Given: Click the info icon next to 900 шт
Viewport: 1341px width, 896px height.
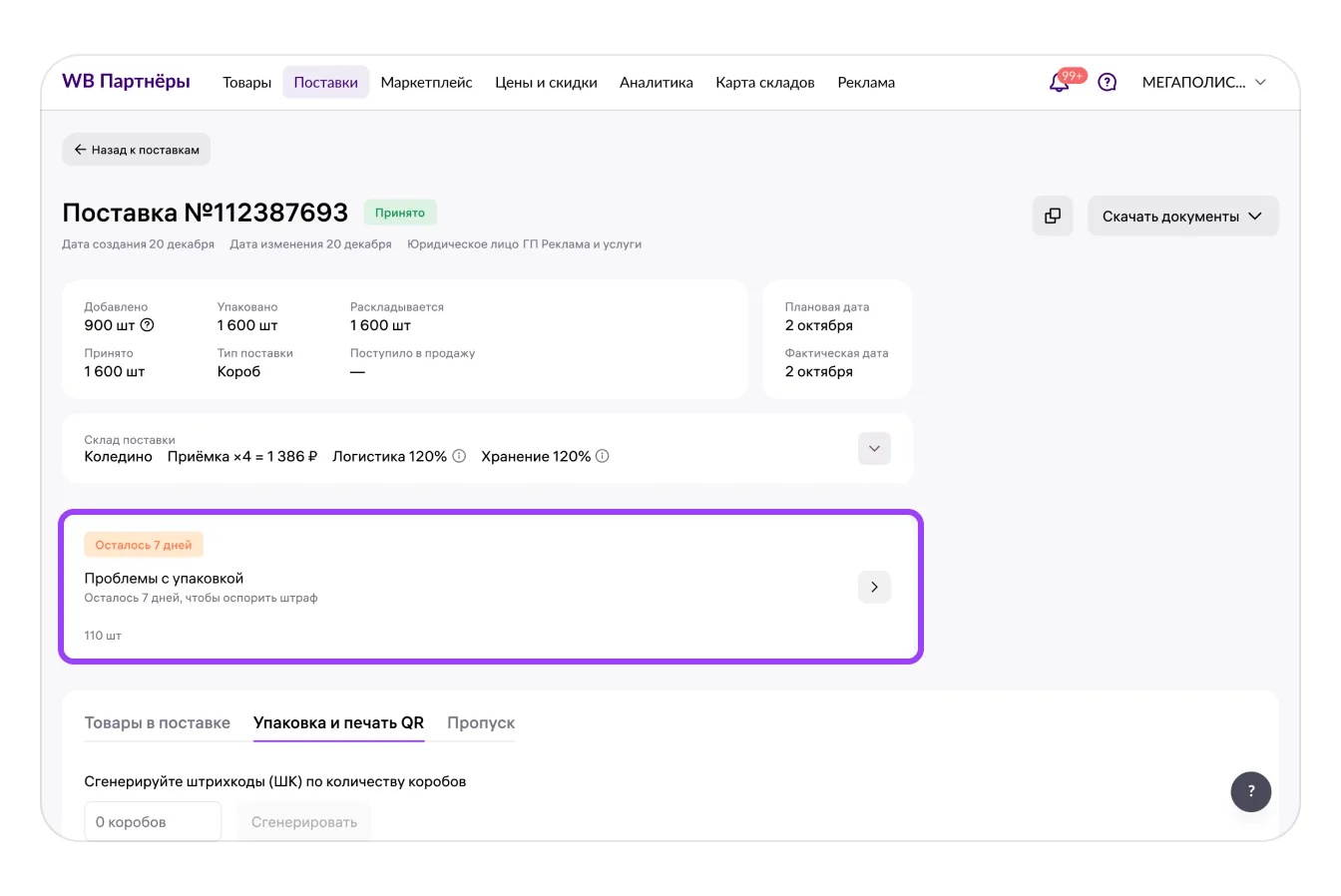Looking at the screenshot, I should point(148,325).
